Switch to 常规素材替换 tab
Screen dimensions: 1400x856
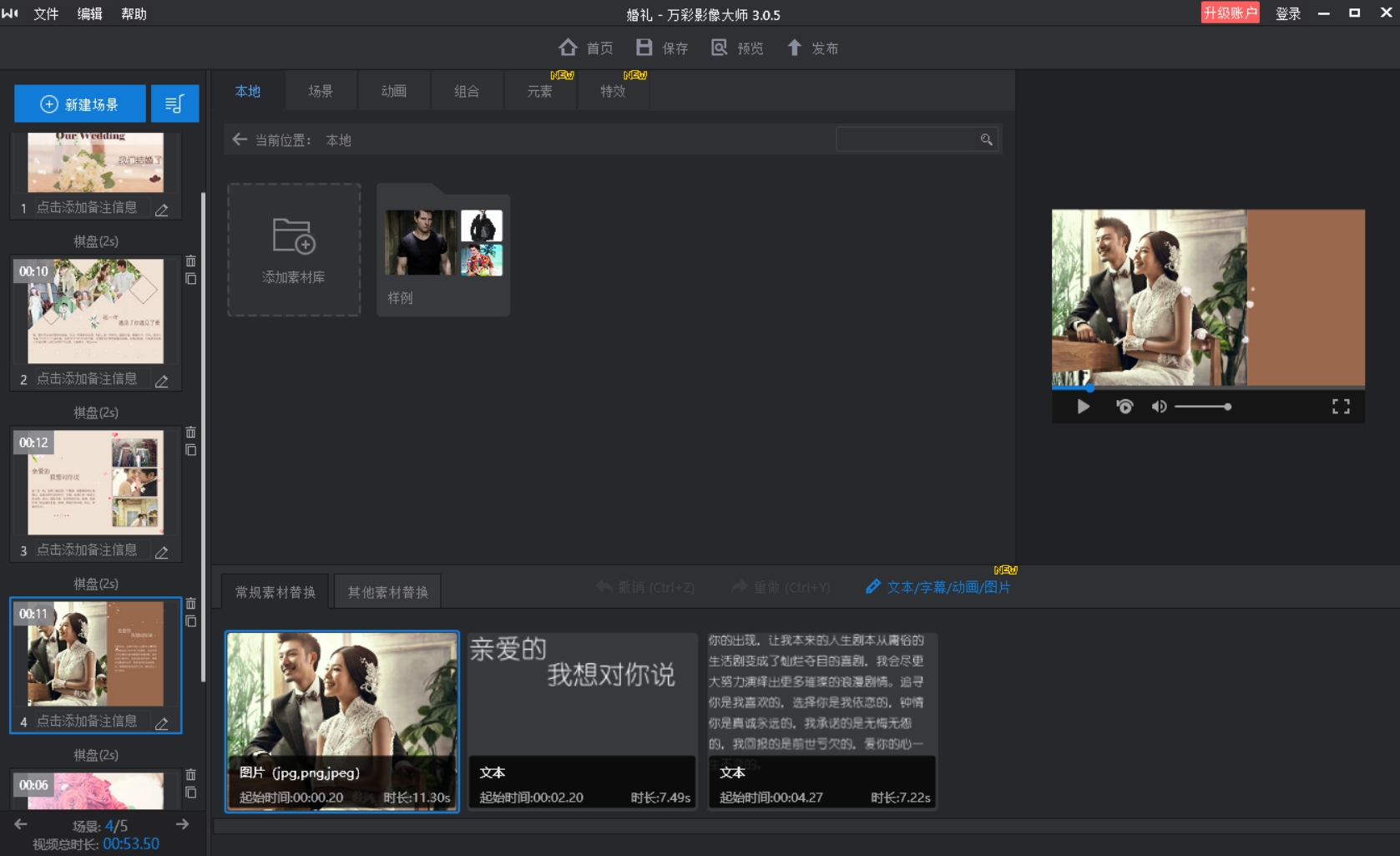[275, 592]
